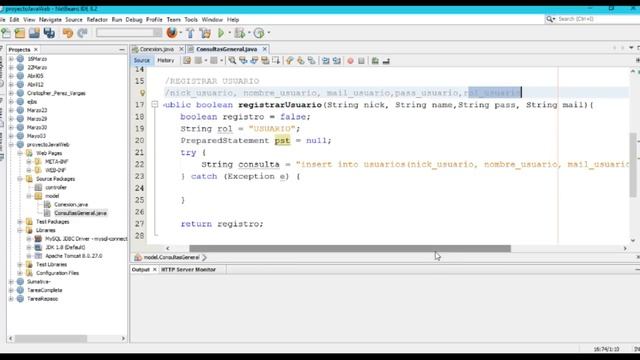Collapse the proyectoJavaWeb project node
The width and height of the screenshot is (640, 360).
point(11,144)
